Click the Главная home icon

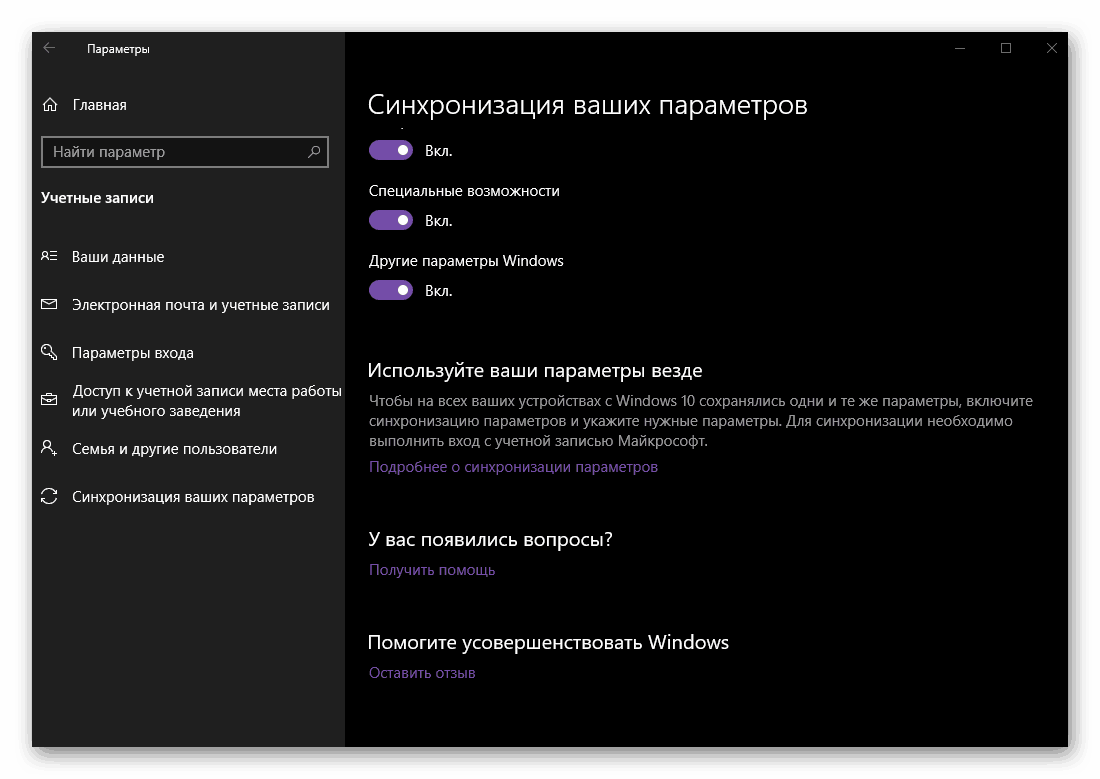coord(50,105)
